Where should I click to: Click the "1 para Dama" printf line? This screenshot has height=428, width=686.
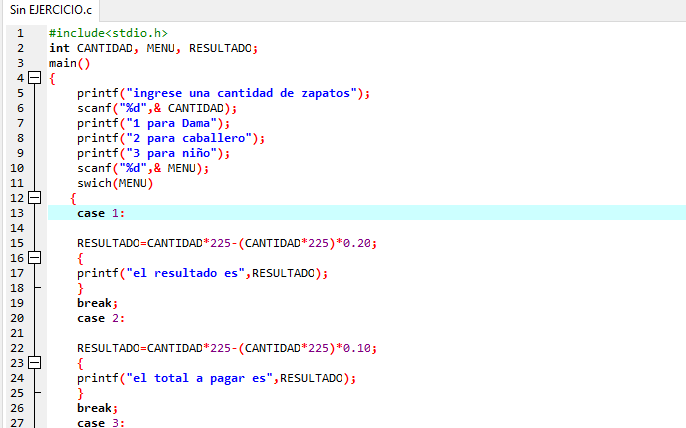click(154, 123)
